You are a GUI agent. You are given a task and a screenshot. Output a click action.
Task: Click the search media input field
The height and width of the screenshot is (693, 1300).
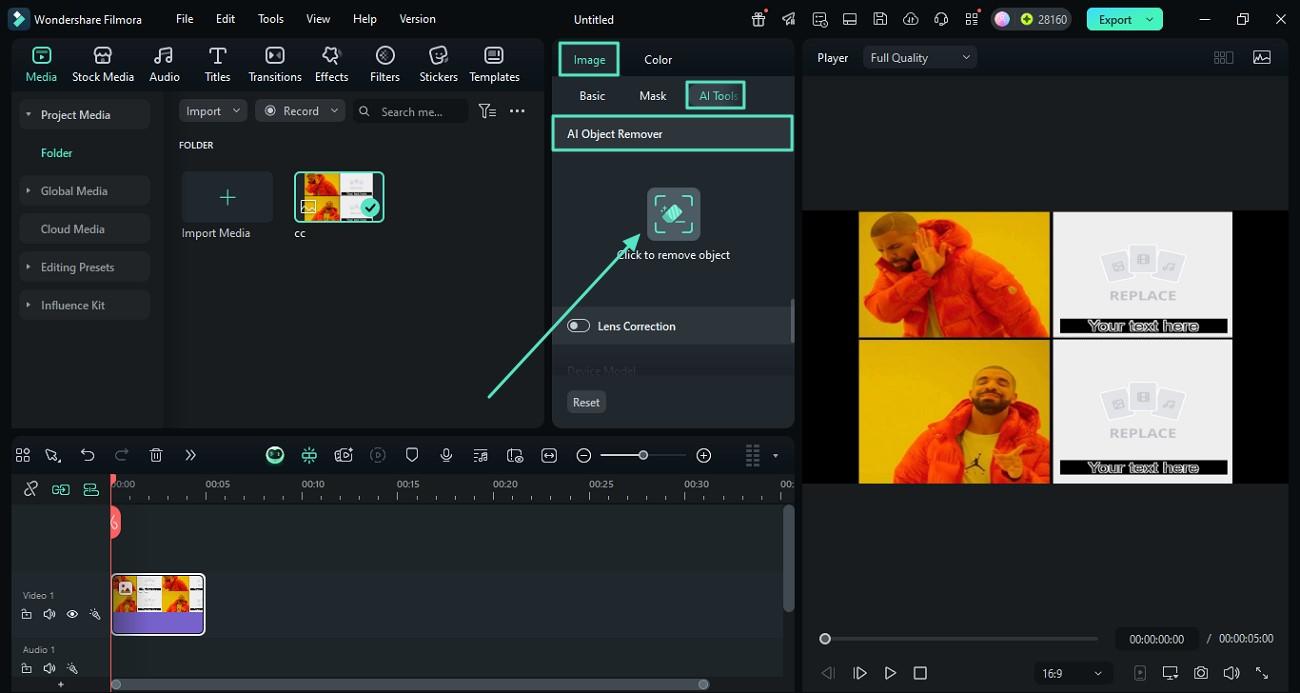click(411, 111)
